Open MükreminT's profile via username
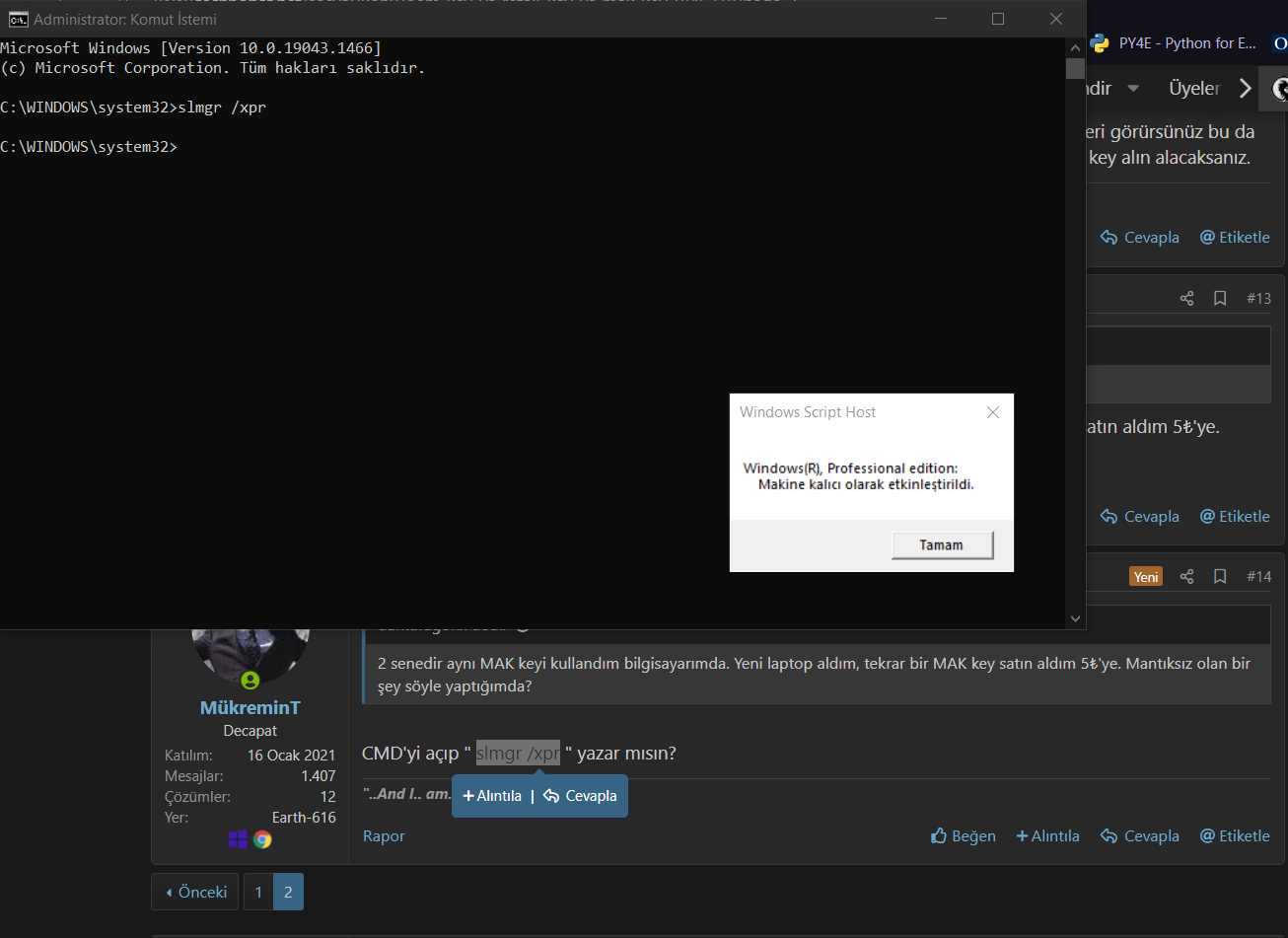This screenshot has width=1288, height=938. (x=250, y=708)
